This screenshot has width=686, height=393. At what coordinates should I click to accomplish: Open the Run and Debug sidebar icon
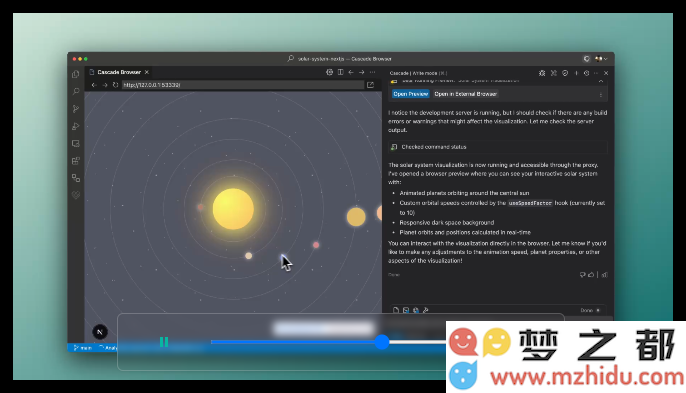[x=76, y=126]
